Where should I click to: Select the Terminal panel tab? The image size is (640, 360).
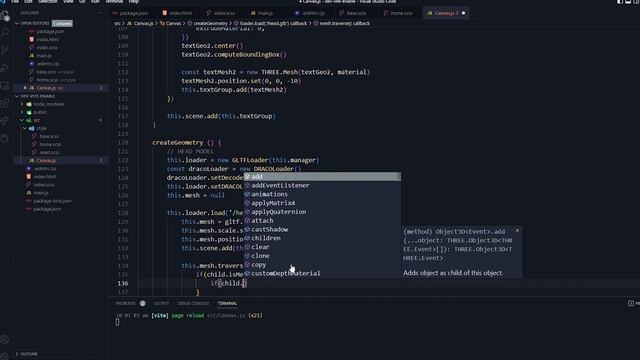click(227, 303)
